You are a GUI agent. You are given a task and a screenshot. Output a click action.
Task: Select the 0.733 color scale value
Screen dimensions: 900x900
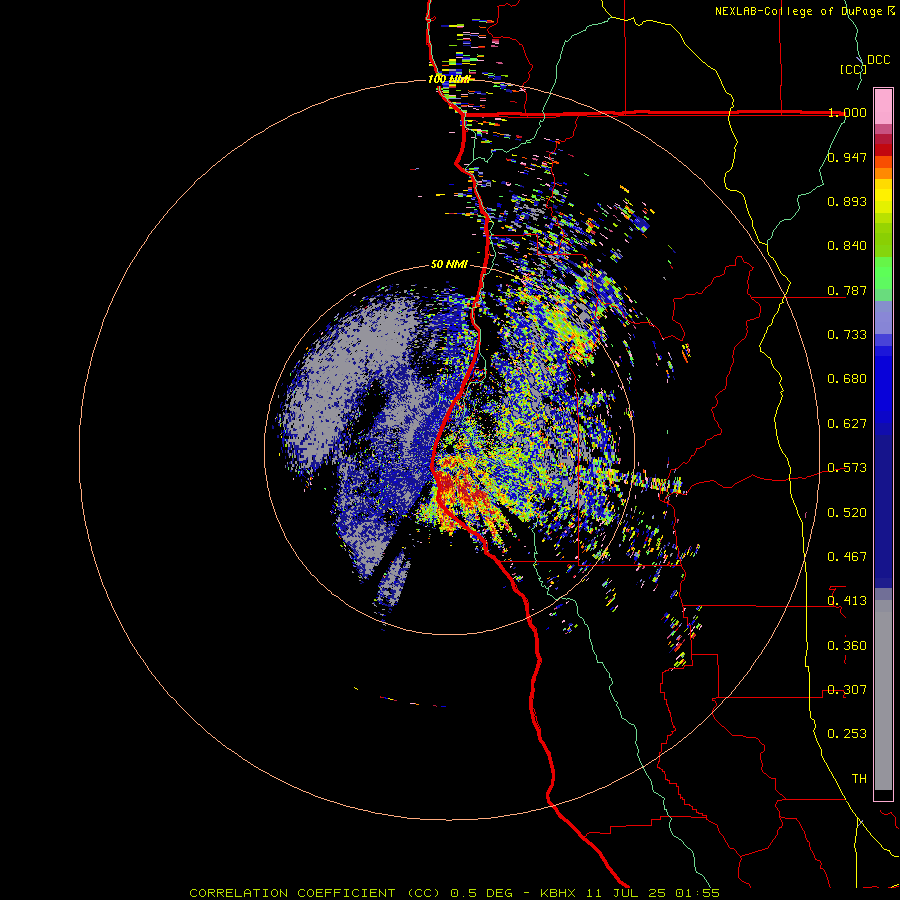847,335
